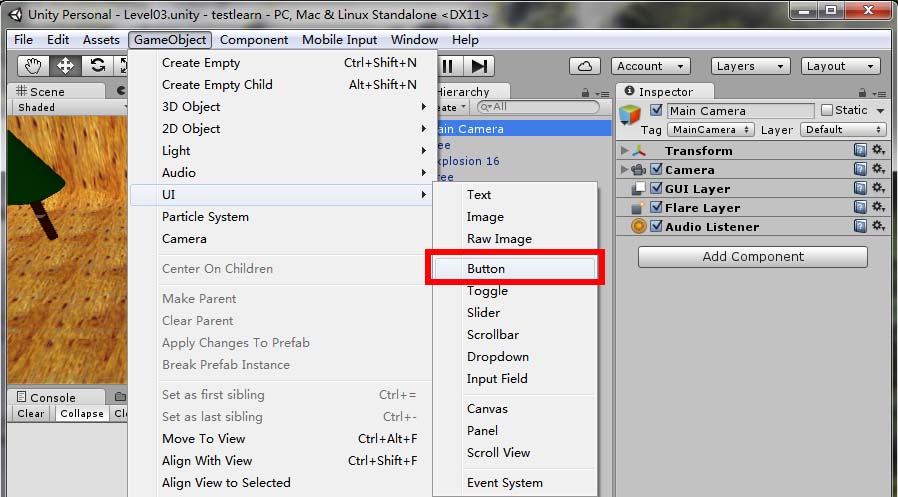898x497 pixels.
Task: Open the Transform component gear menu
Action: tap(879, 151)
